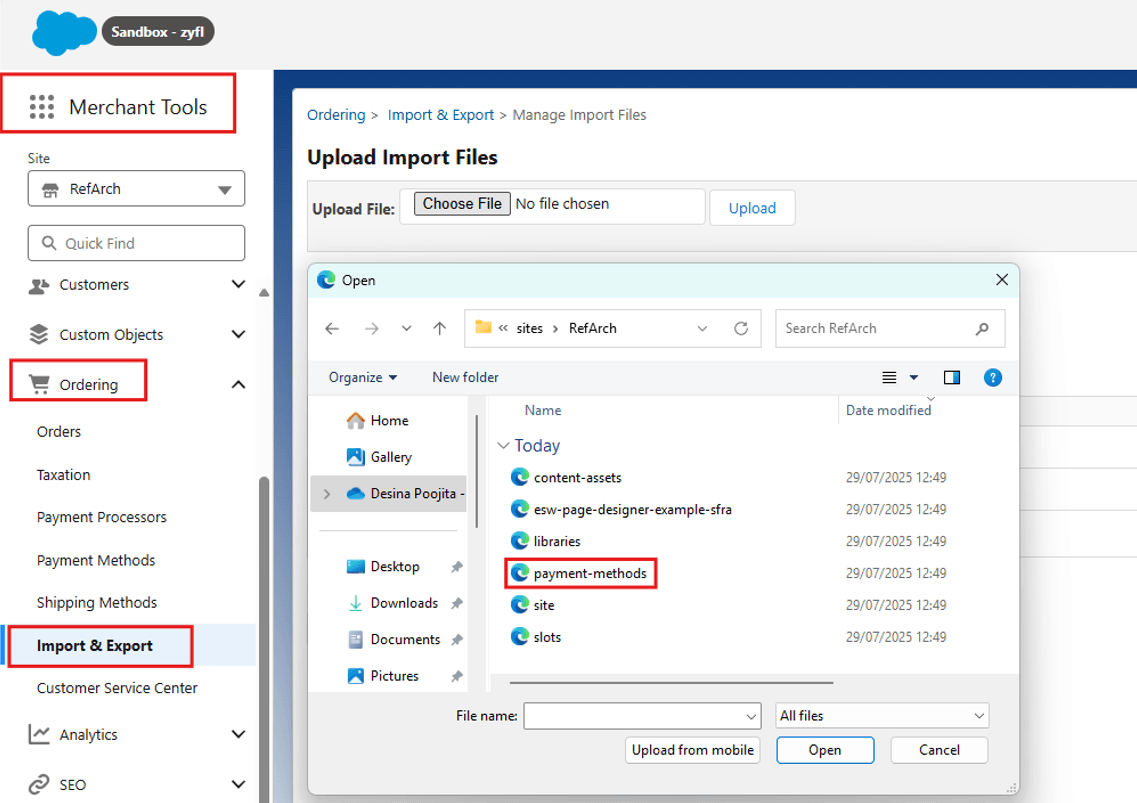This screenshot has width=1137, height=803.
Task: Click the search magnifier icon in dialog
Action: (x=982, y=329)
